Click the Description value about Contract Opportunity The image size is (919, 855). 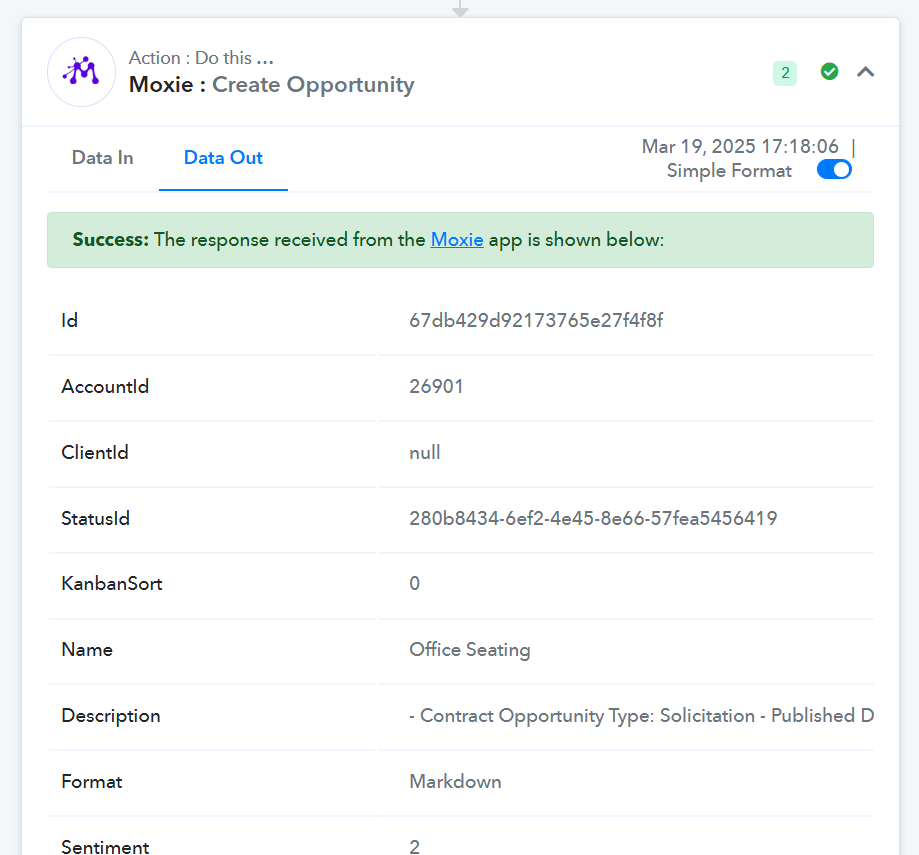coord(642,716)
